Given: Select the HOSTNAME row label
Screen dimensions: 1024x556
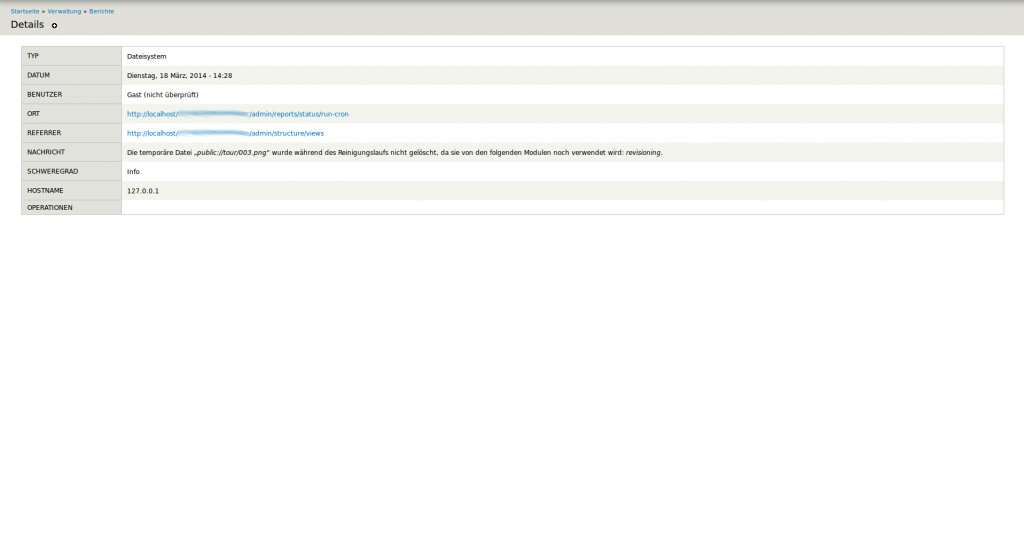Looking at the screenshot, I should (45, 190).
